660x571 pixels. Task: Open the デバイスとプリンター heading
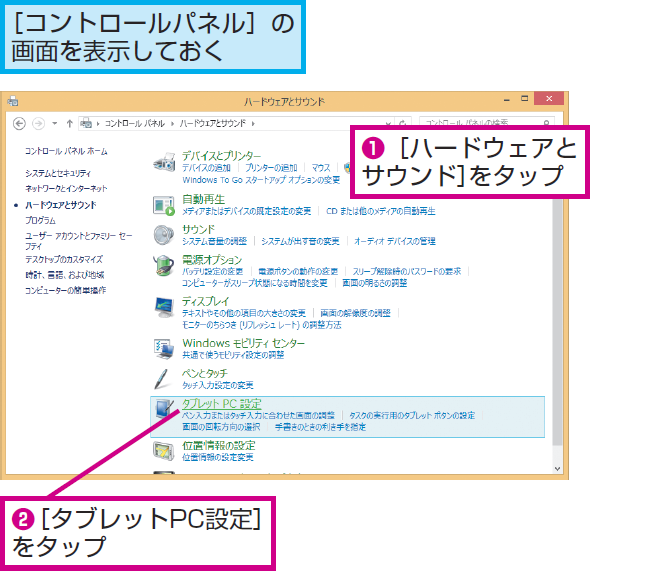pyautogui.click(x=221, y=156)
